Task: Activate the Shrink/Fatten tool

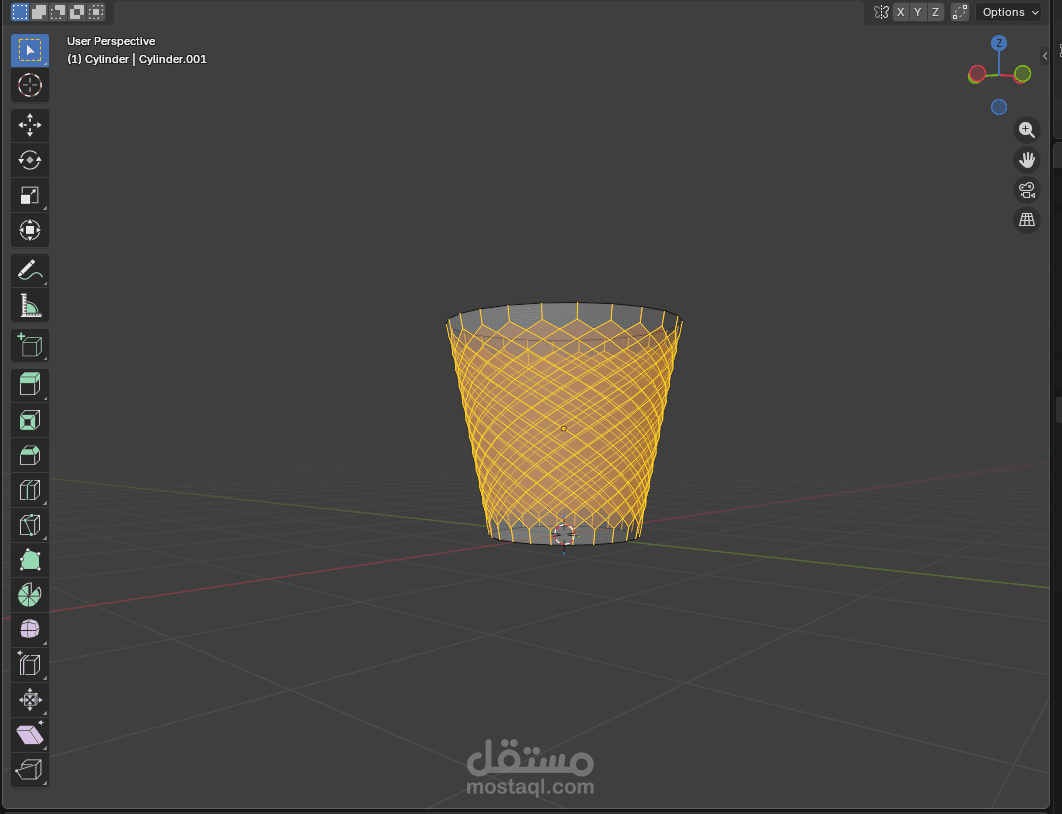Action: [x=30, y=700]
